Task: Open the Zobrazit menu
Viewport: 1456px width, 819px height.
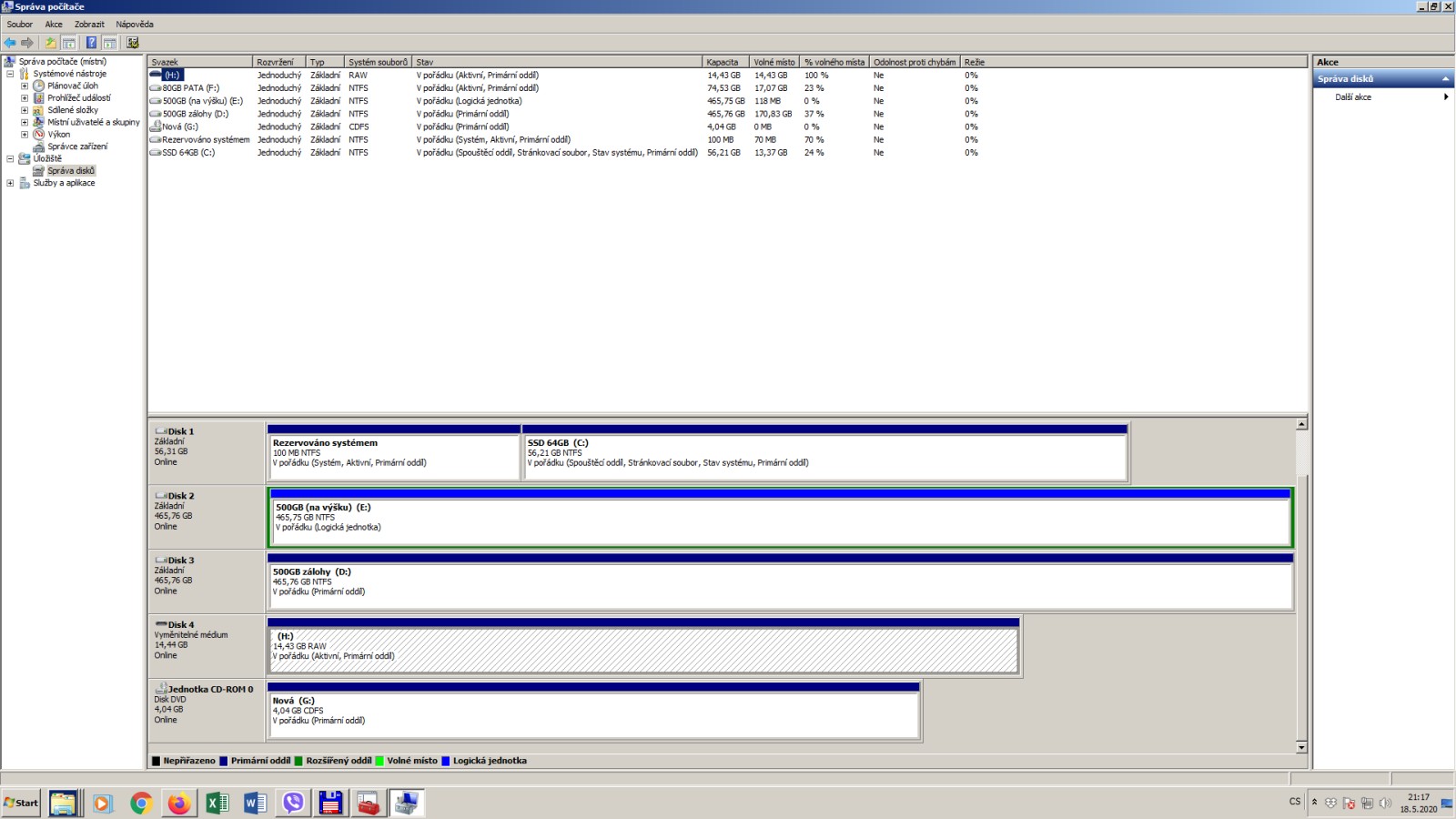Action: pos(89,25)
